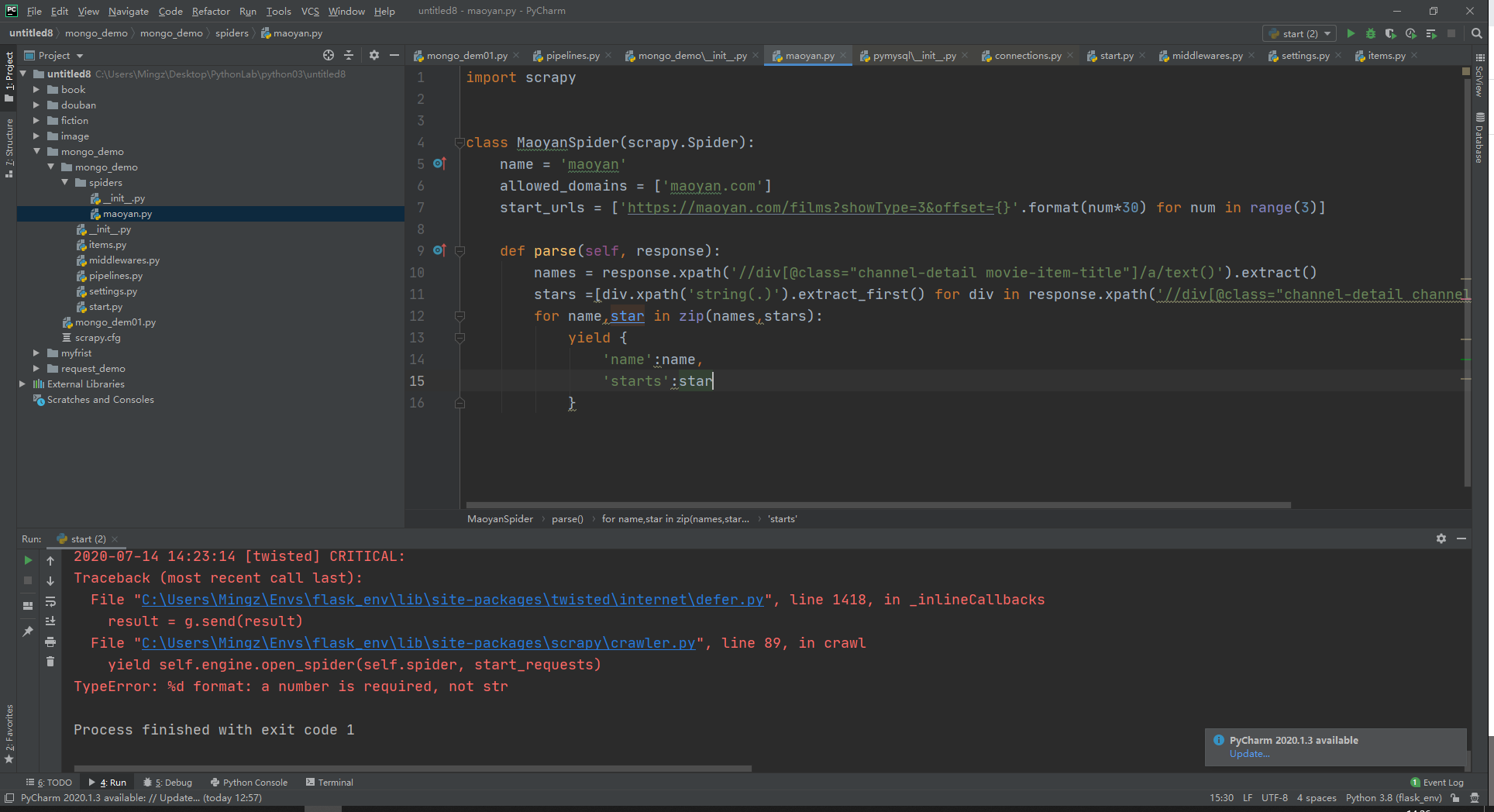
Task: Click 4 spaces indent setting
Action: pos(1317,798)
